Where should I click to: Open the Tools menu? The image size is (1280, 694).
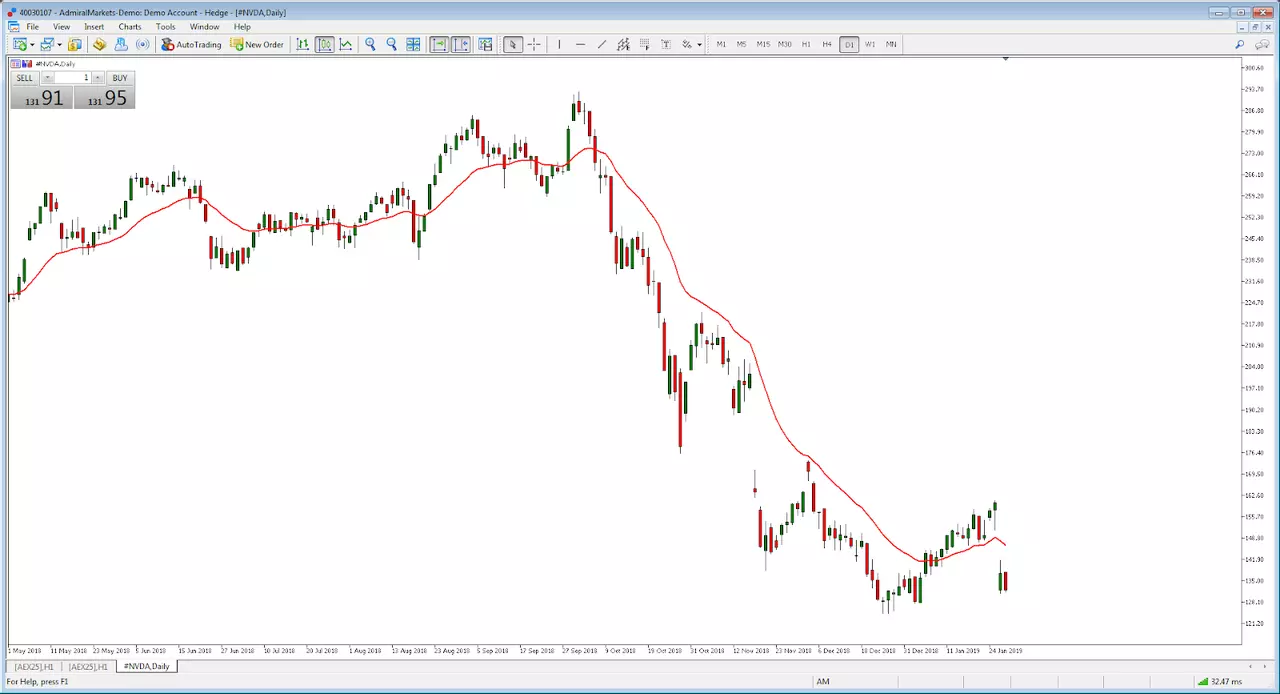165,27
